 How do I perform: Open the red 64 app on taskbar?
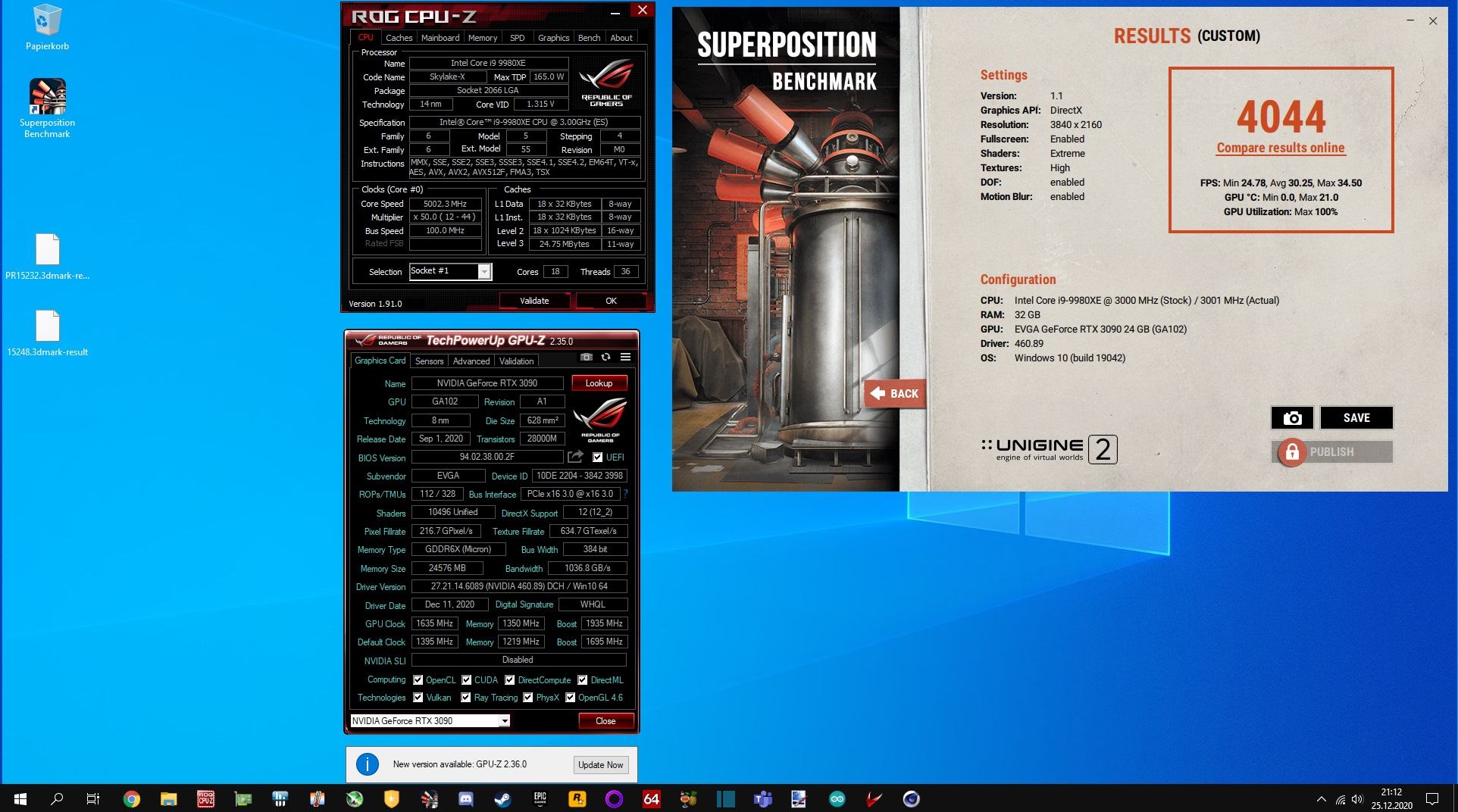[x=651, y=798]
